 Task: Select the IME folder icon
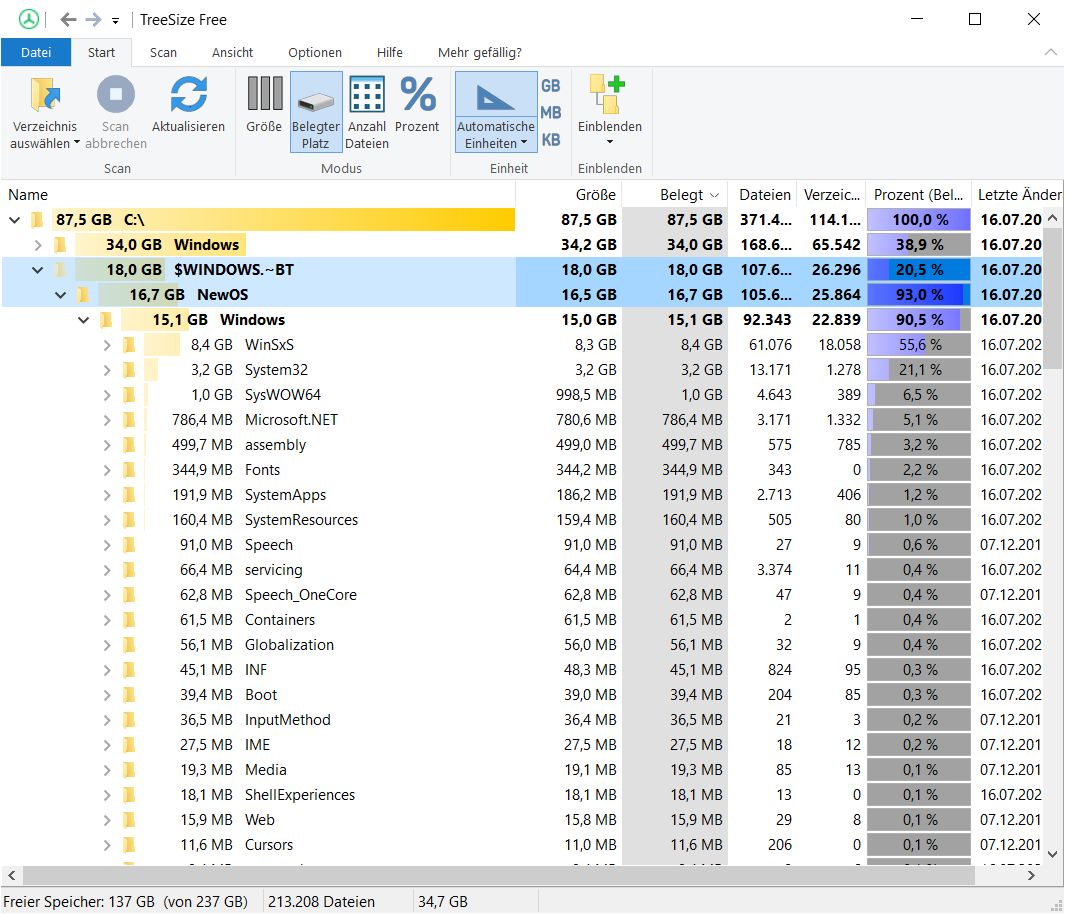[129, 746]
